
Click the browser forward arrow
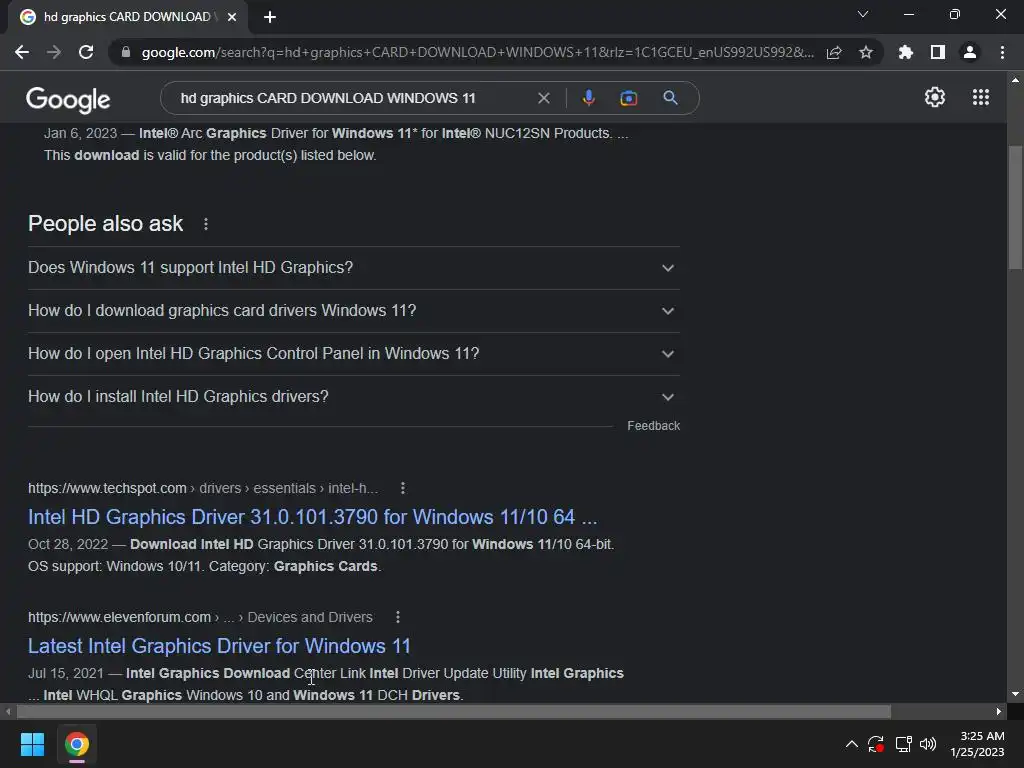(x=54, y=52)
